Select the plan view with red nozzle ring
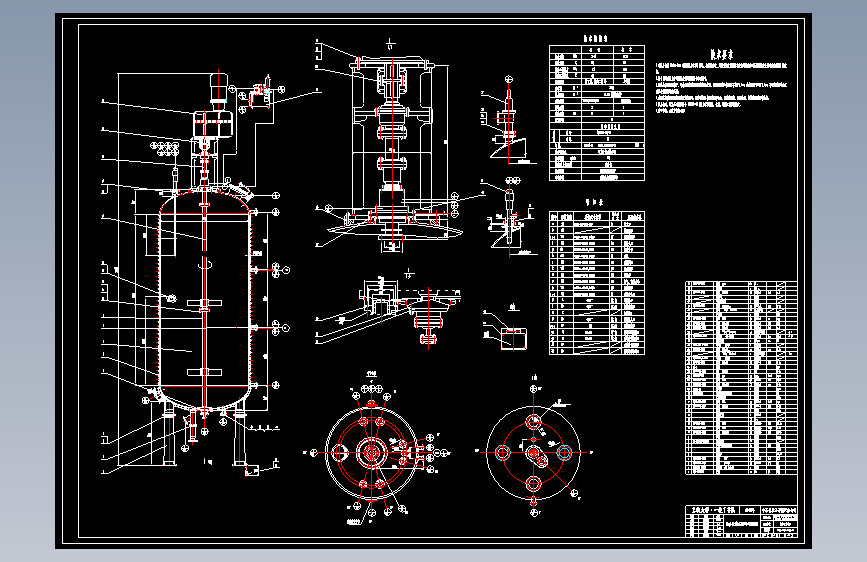 tap(371, 452)
